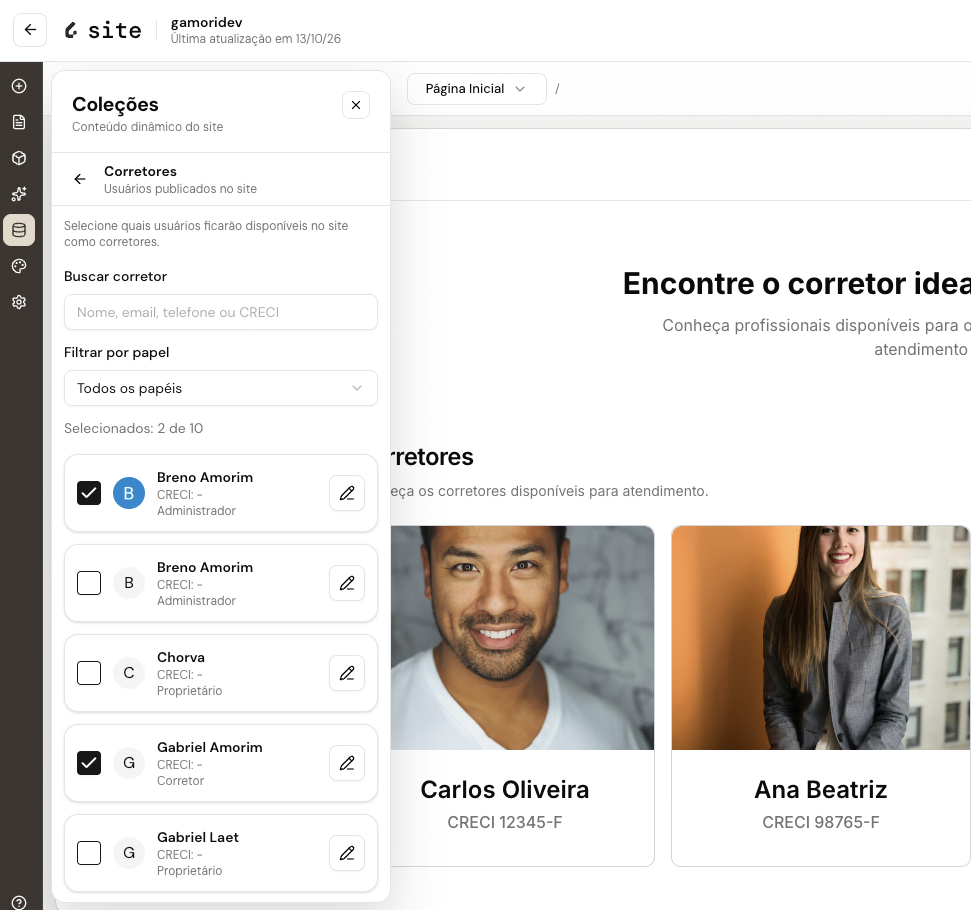This screenshot has height=910, width=971.
Task: Click the Gabriel Laet name in list
Action: [x=198, y=838]
